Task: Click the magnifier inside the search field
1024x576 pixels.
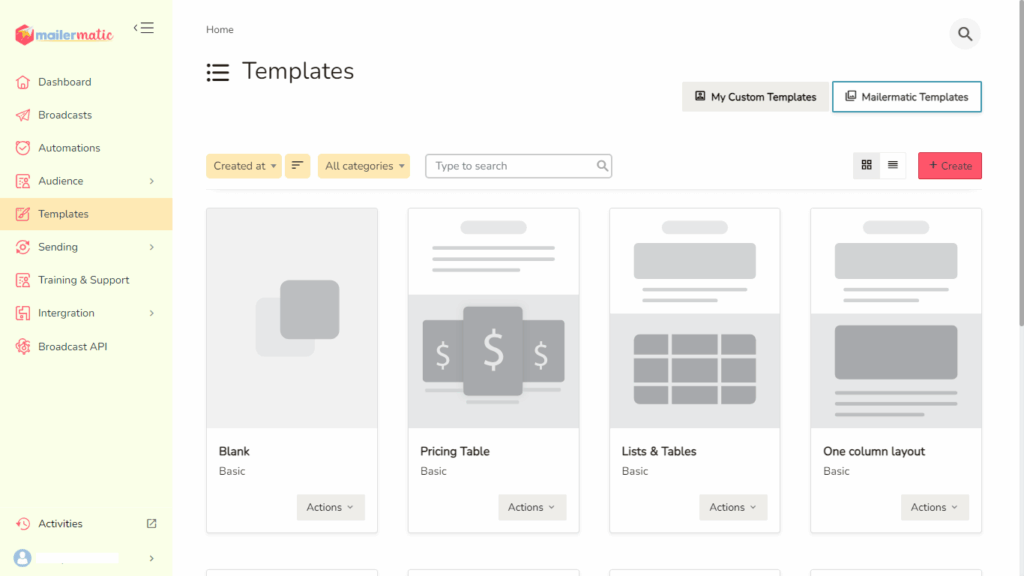Action: coord(602,166)
